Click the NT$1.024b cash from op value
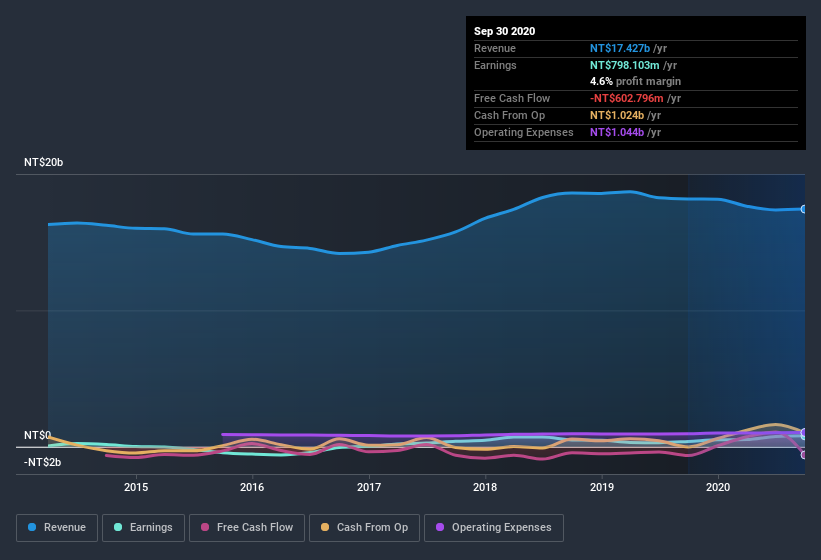This screenshot has height=560, width=821. 617,115
